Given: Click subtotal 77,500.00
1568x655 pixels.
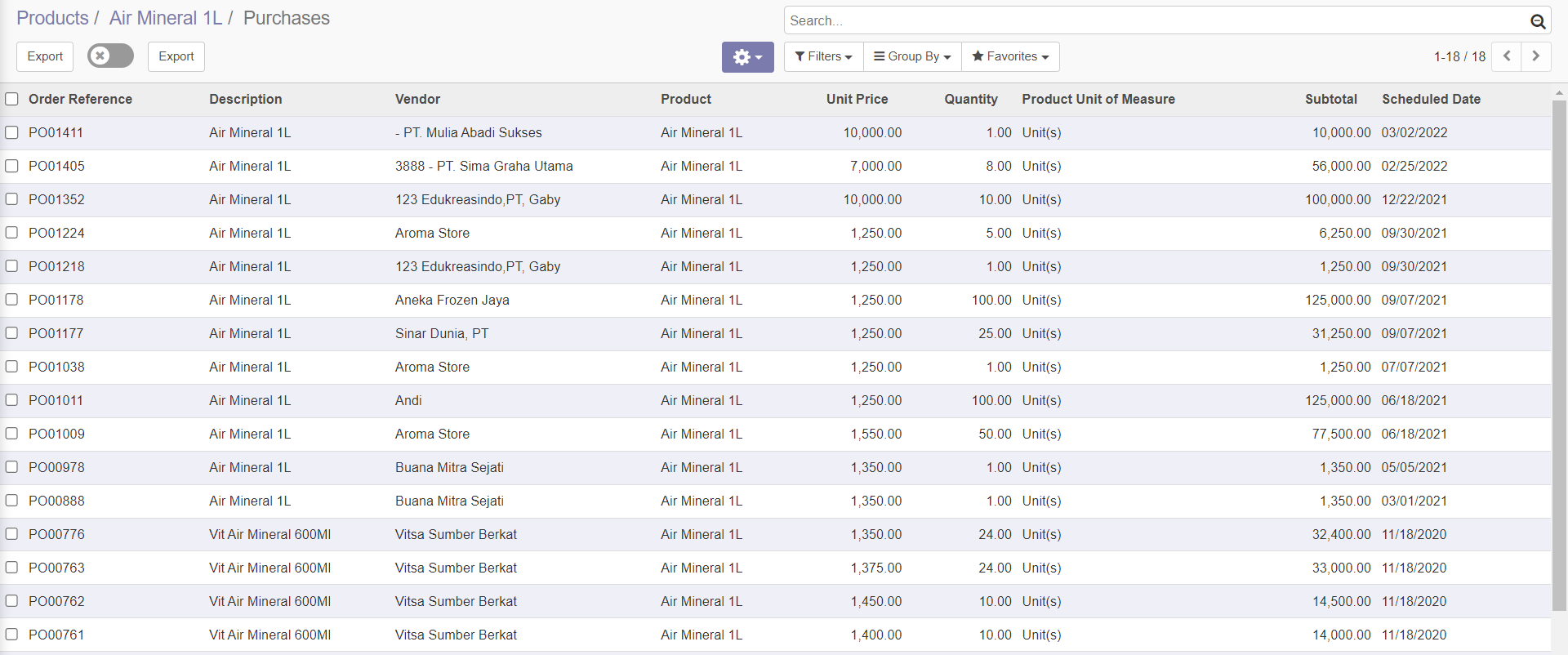Looking at the screenshot, I should (1341, 434).
